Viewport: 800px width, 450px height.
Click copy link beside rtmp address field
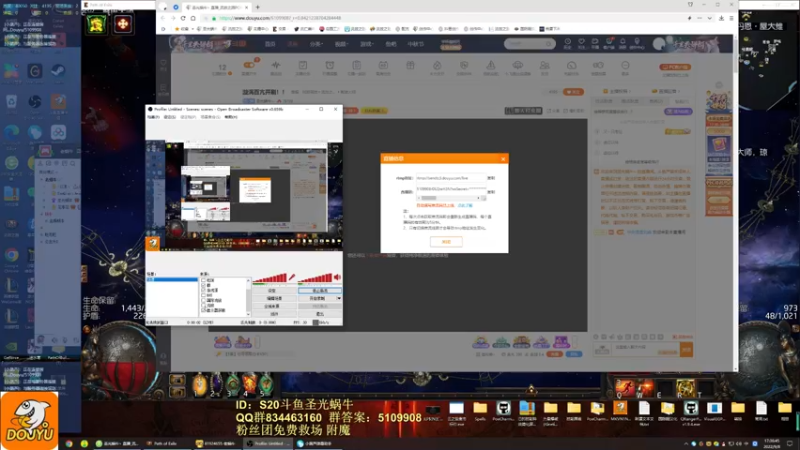pos(491,178)
